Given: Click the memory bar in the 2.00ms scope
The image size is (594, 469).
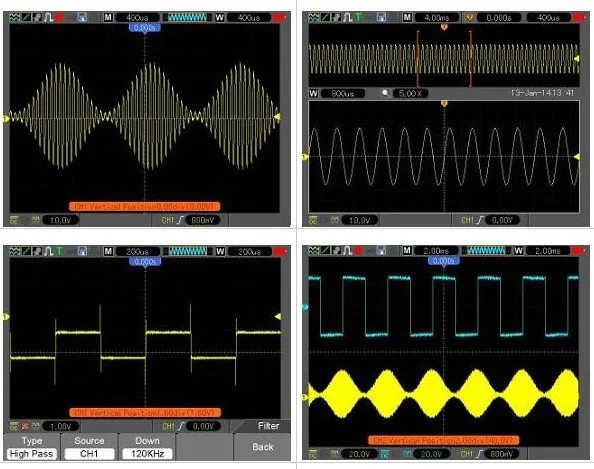Looking at the screenshot, I should 486,251.
